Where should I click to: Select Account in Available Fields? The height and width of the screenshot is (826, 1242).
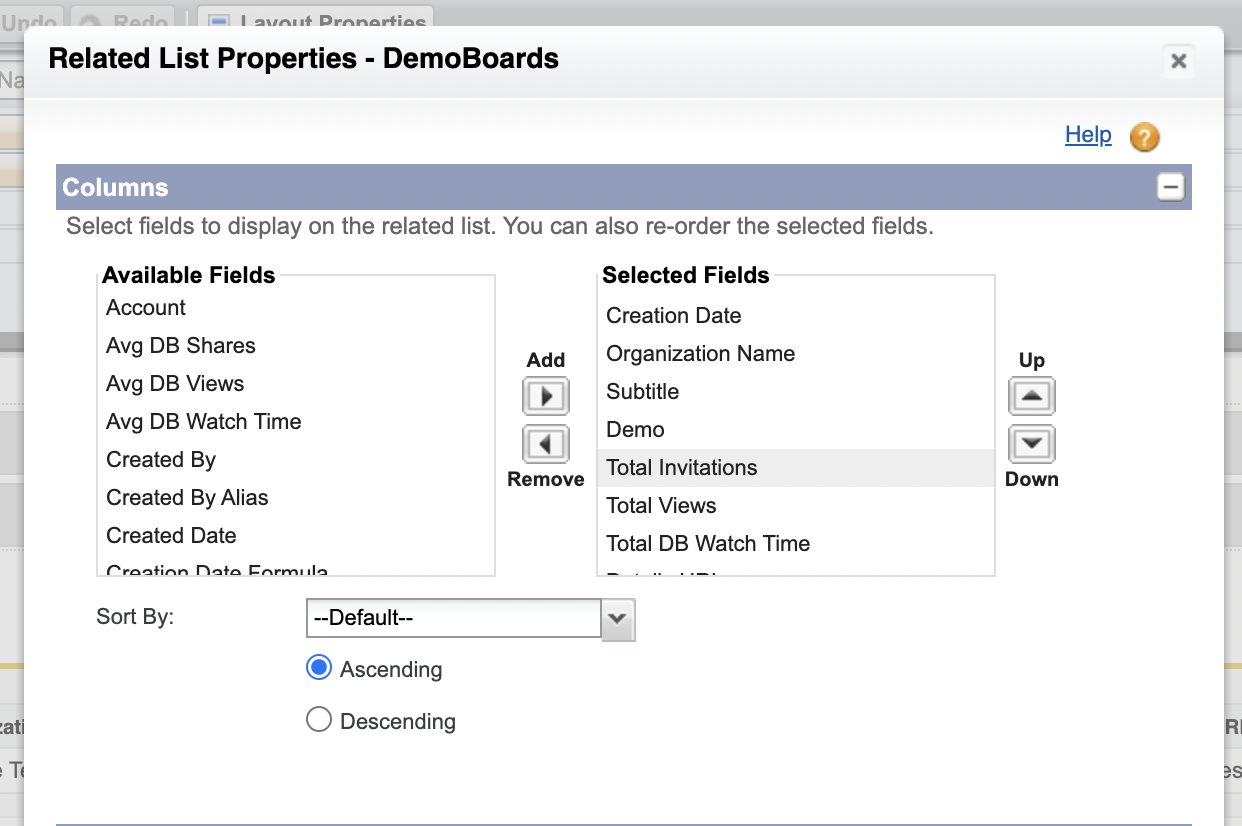coord(145,308)
